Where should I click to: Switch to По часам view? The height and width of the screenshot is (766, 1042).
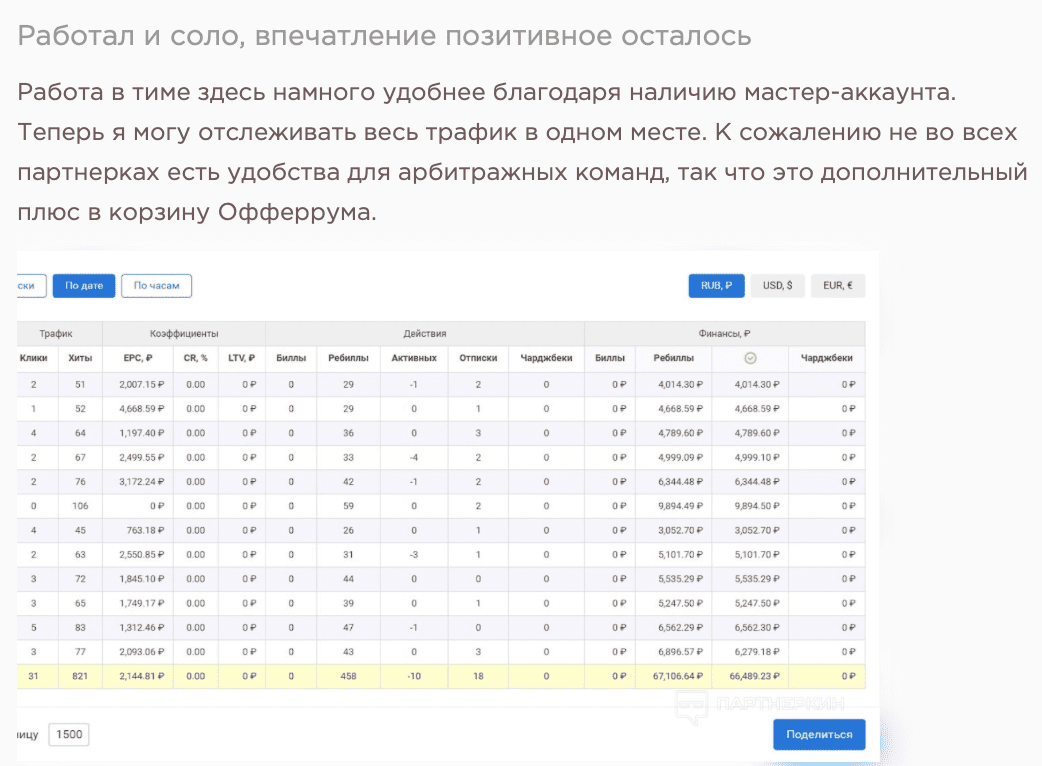[156, 285]
